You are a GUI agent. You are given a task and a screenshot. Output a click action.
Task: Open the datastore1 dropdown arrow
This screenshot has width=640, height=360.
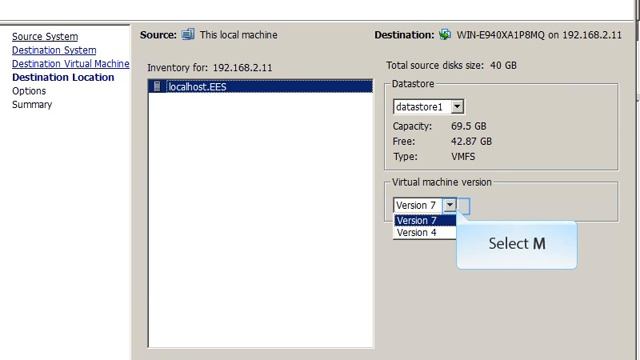coord(457,107)
